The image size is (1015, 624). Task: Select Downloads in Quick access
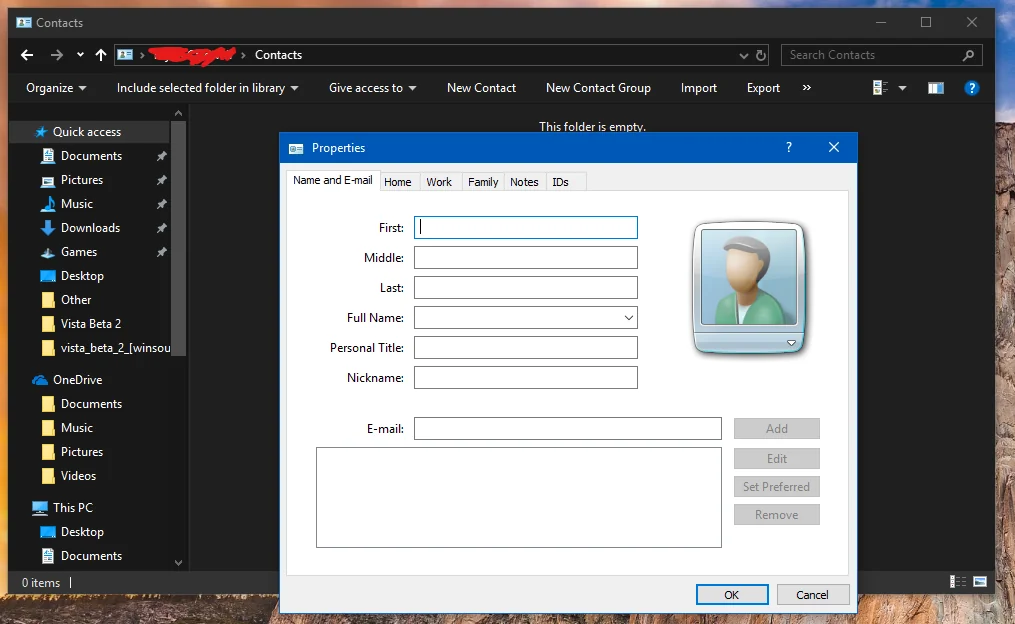(90, 228)
